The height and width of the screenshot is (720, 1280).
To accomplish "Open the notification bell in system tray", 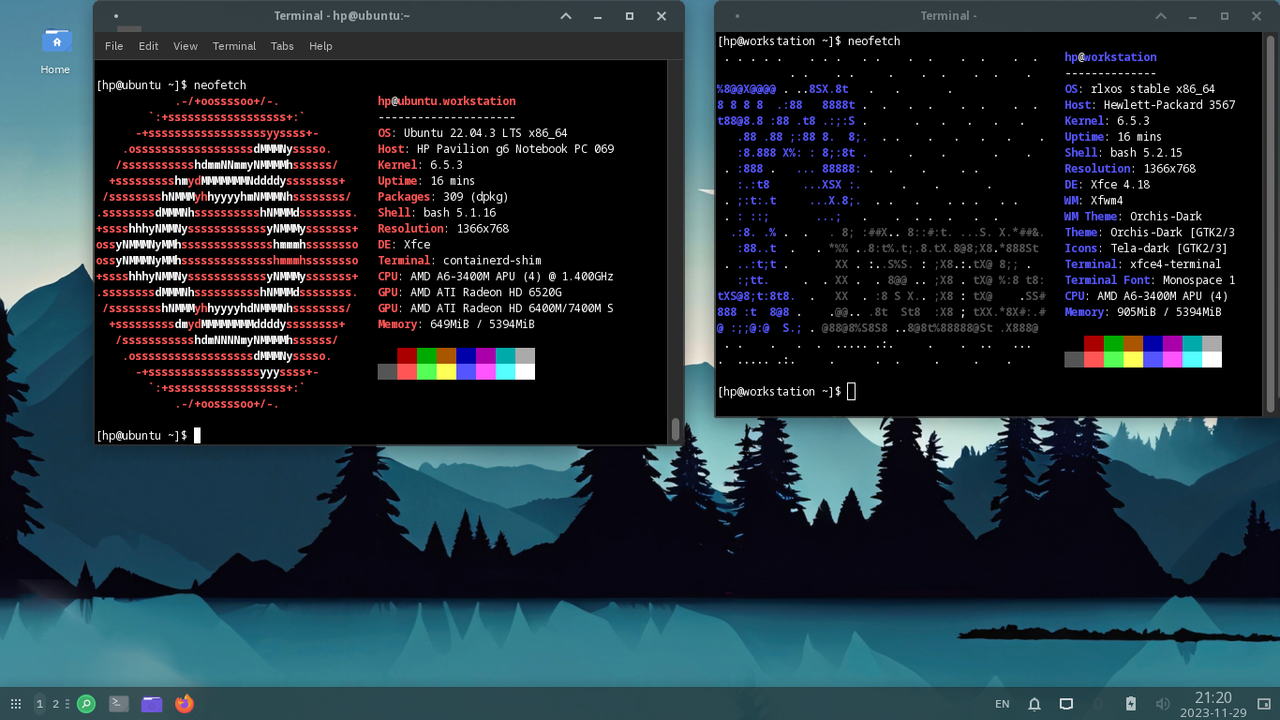I will [x=1035, y=704].
